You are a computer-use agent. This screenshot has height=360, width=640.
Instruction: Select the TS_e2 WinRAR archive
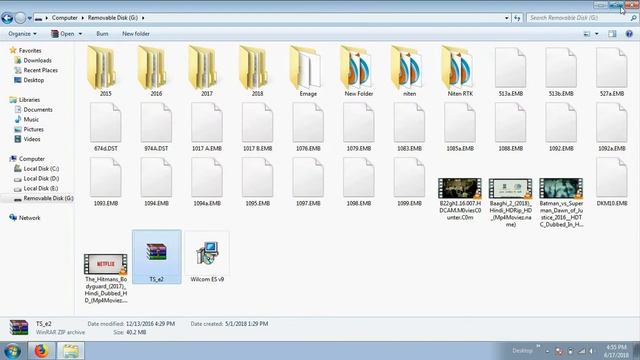point(156,257)
